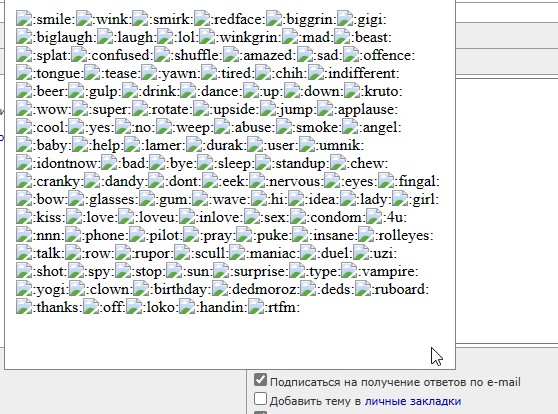Select the :durak: emoticon icon

(x=194, y=145)
